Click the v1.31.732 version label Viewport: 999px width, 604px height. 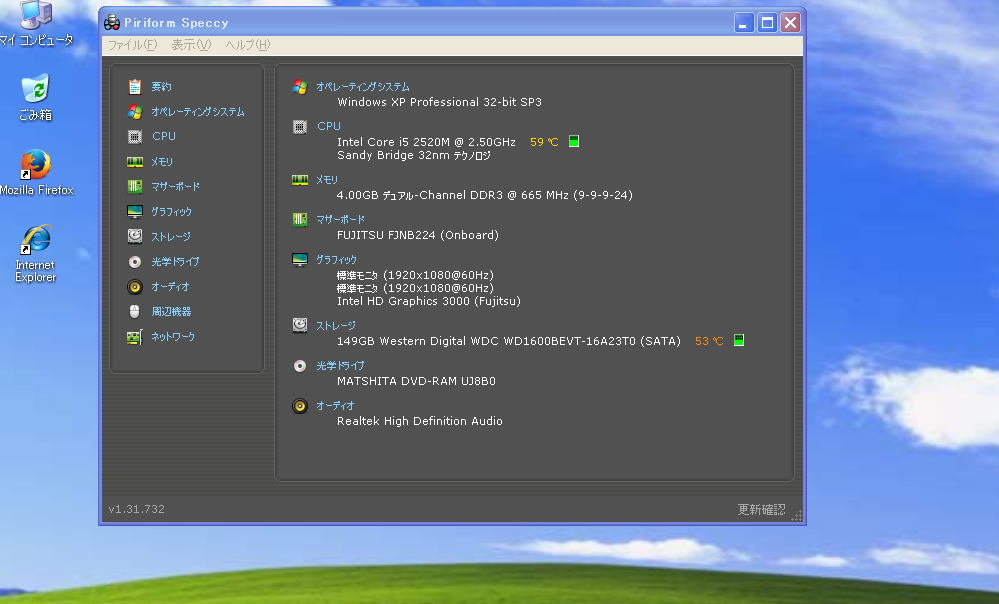coord(136,509)
